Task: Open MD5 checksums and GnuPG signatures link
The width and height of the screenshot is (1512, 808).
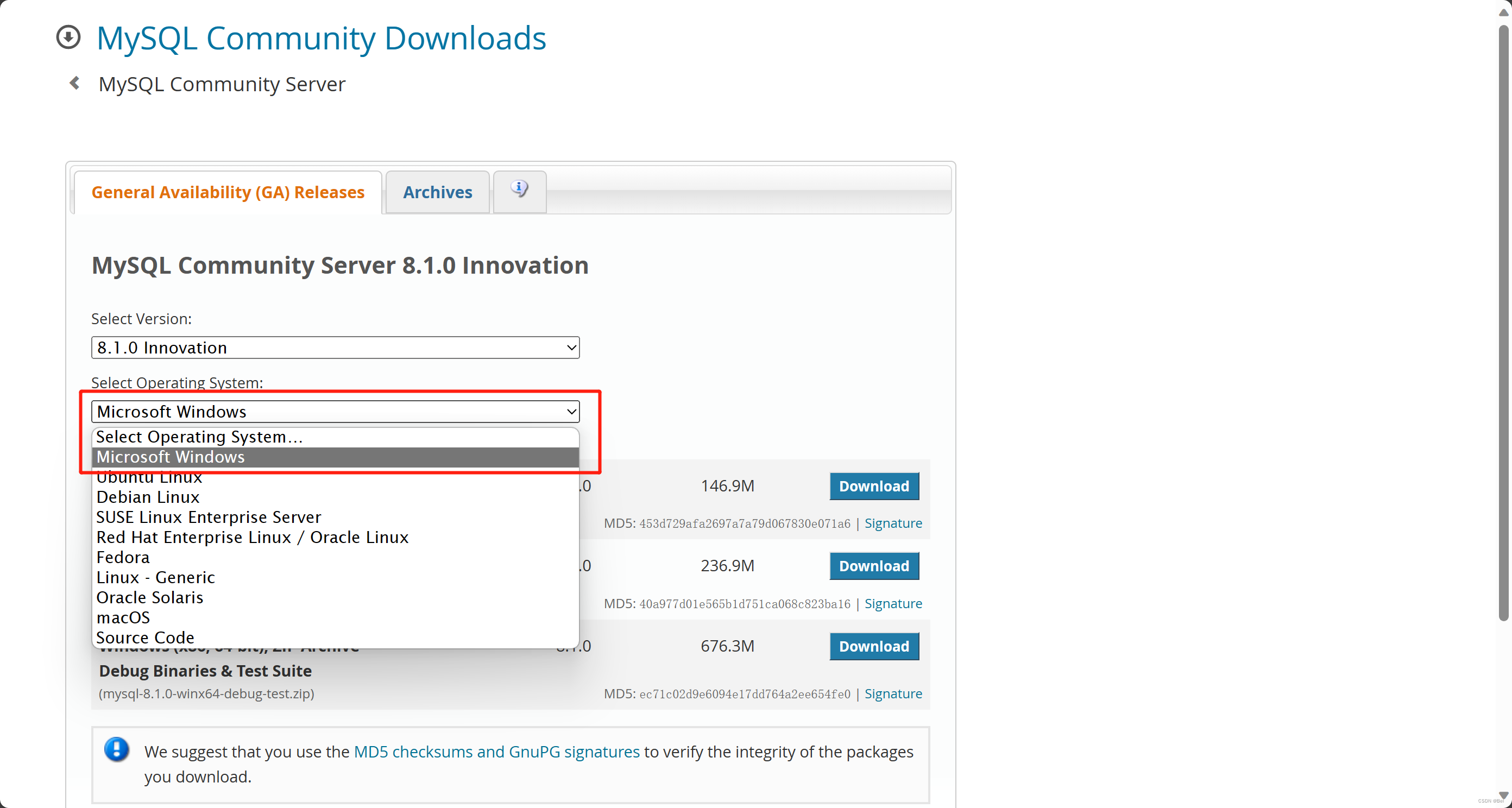Action: pos(496,752)
